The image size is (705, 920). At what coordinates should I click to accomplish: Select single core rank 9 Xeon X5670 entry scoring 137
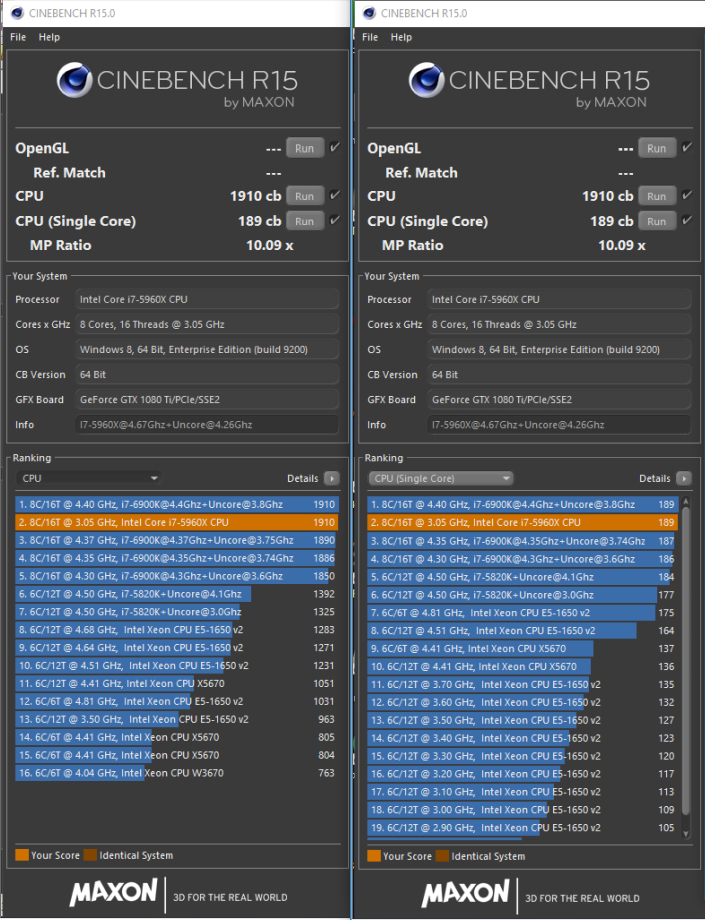click(523, 648)
